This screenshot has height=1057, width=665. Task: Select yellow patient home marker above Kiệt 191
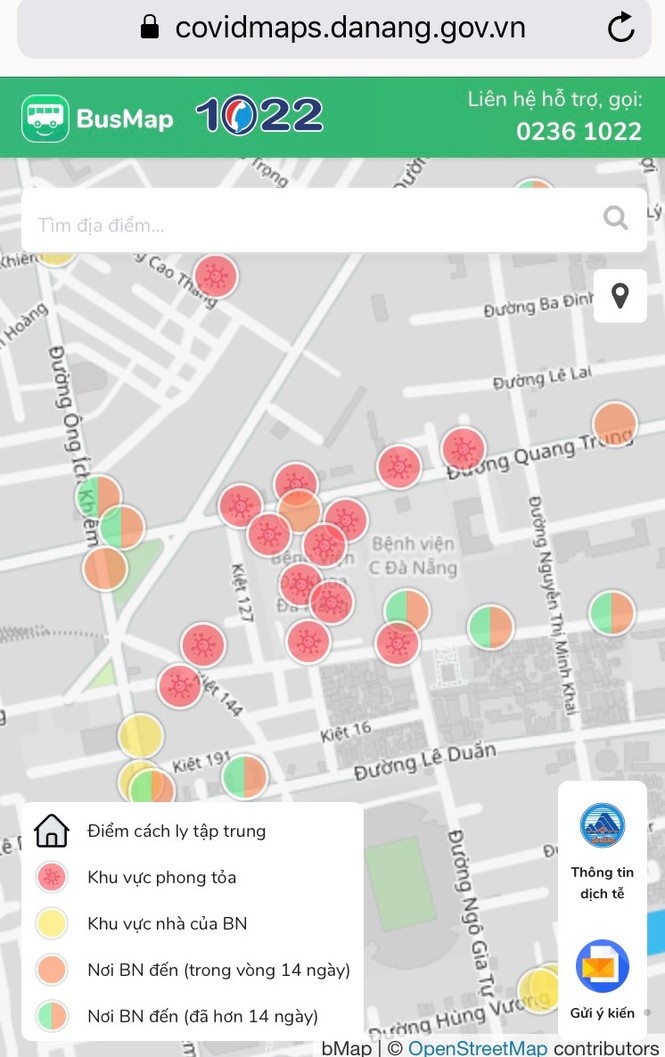140,735
